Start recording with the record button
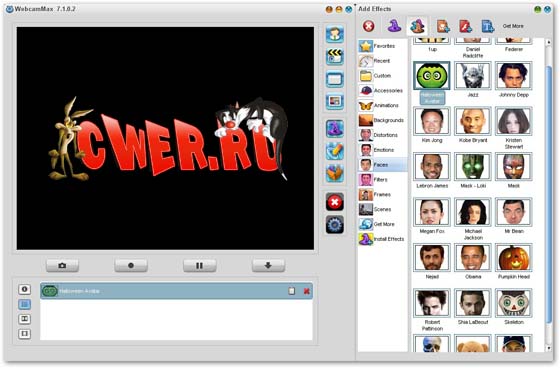 pyautogui.click(x=131, y=265)
